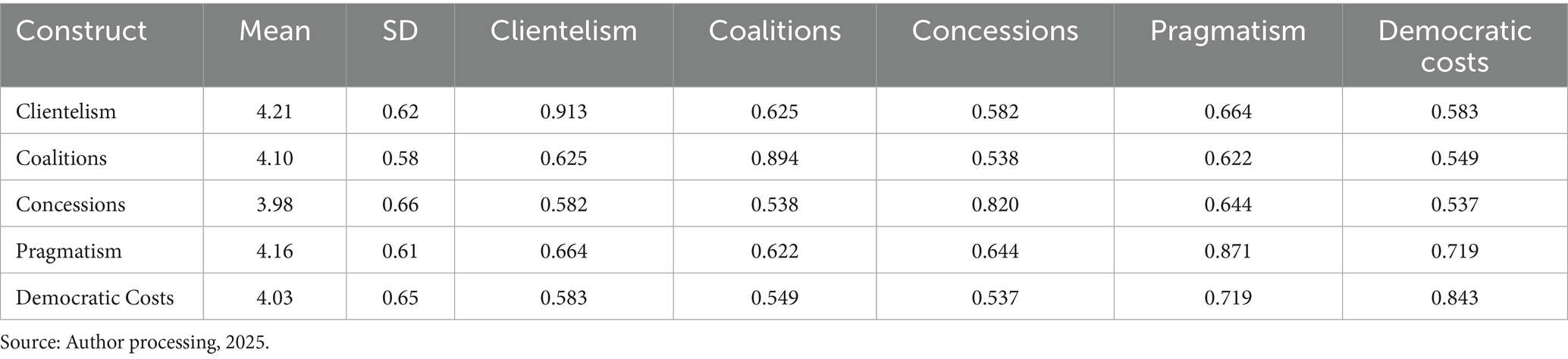This screenshot has width=1568, height=359.
Task: Click the Construct column header
Action: (81, 31)
